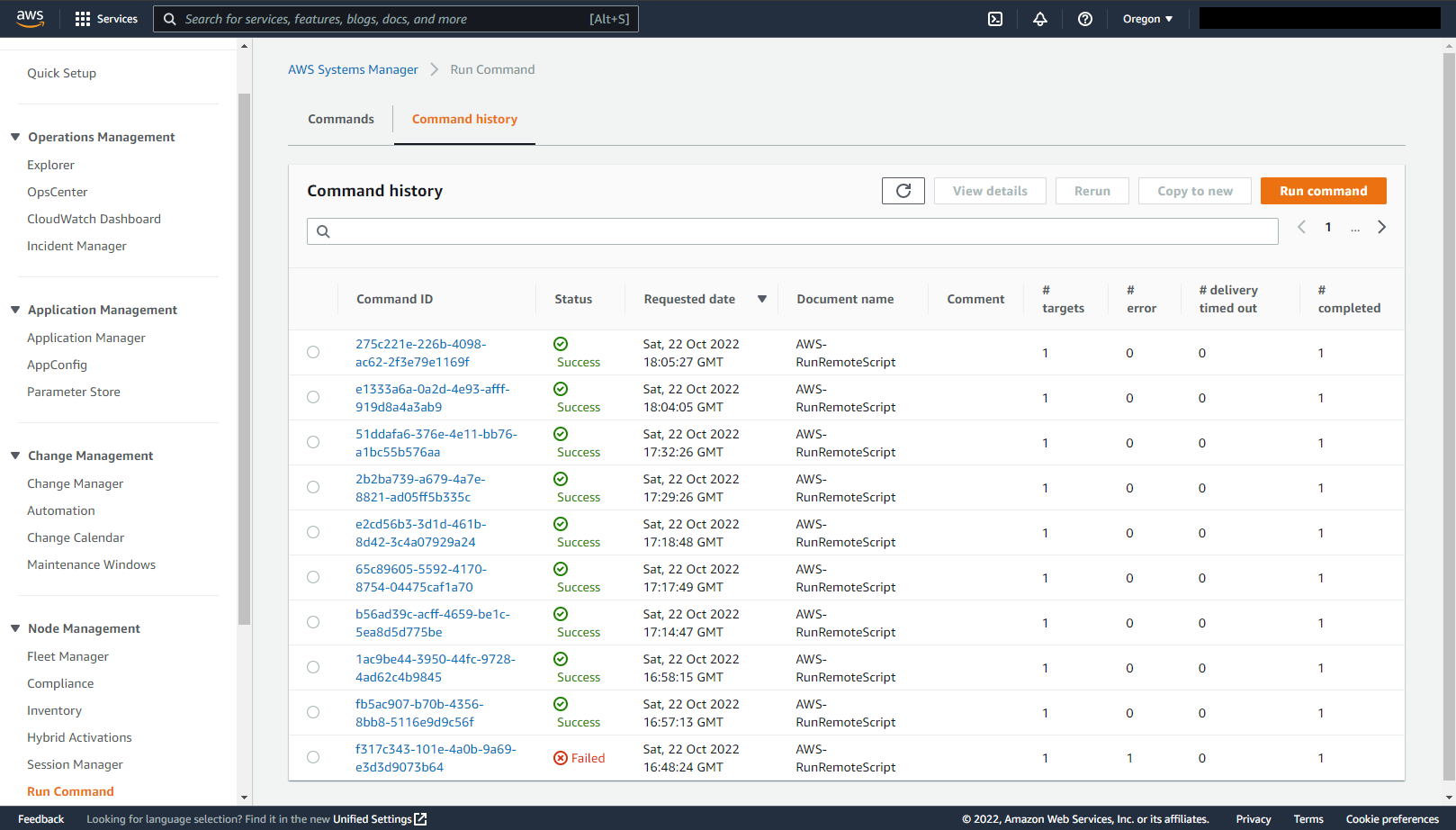Open the Oregon region dropdown
This screenshot has height=830, width=1456.
tap(1147, 19)
